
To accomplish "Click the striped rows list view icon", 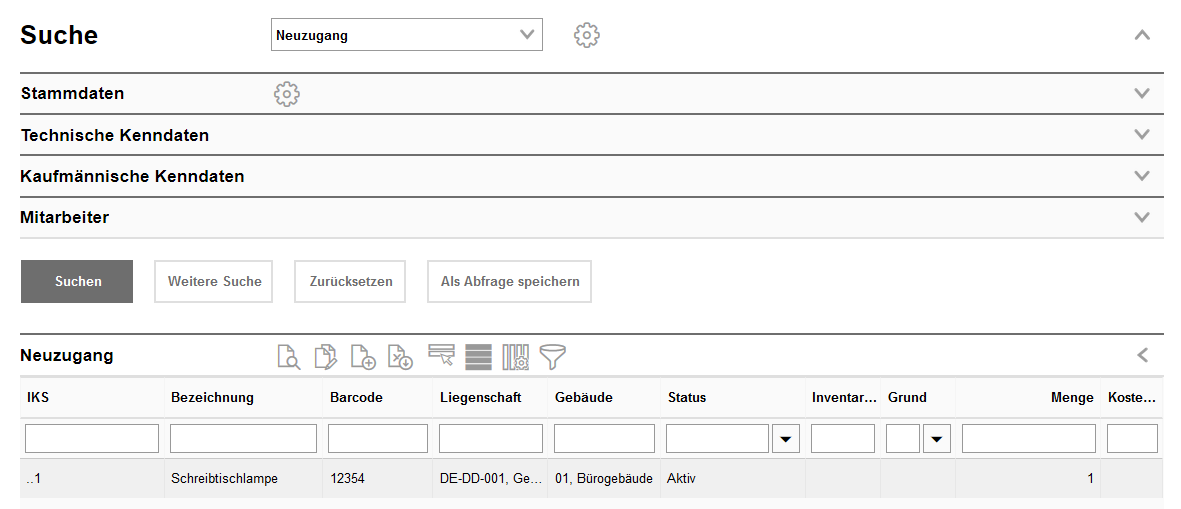I will 478,357.
